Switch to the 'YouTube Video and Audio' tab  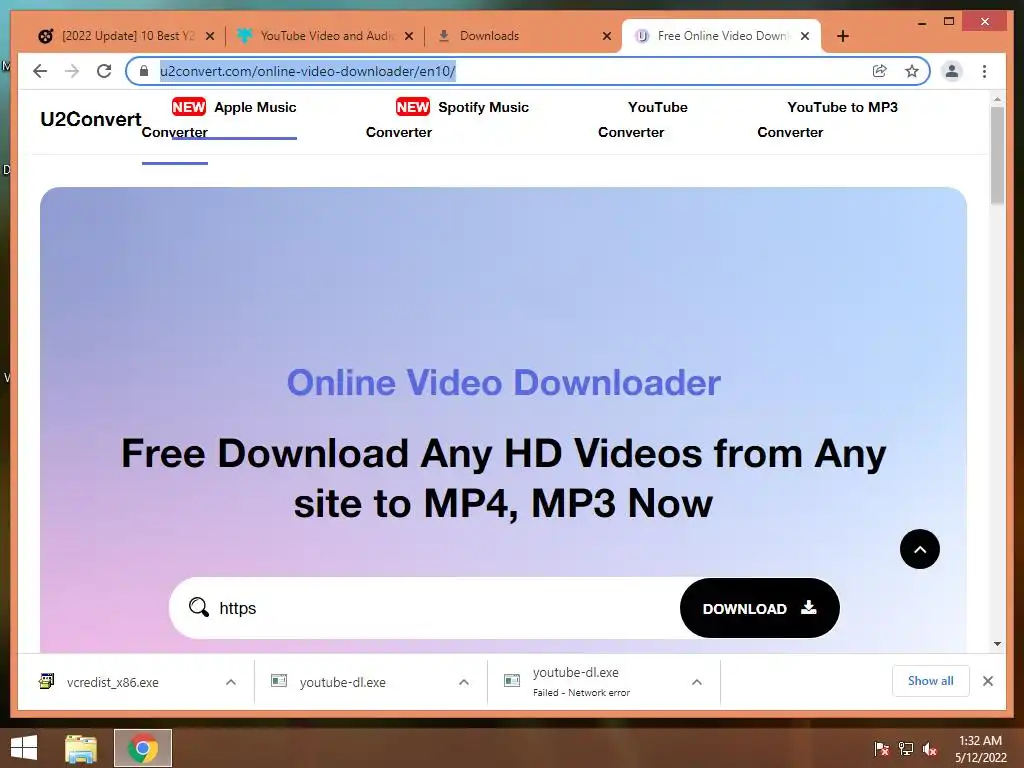325,36
